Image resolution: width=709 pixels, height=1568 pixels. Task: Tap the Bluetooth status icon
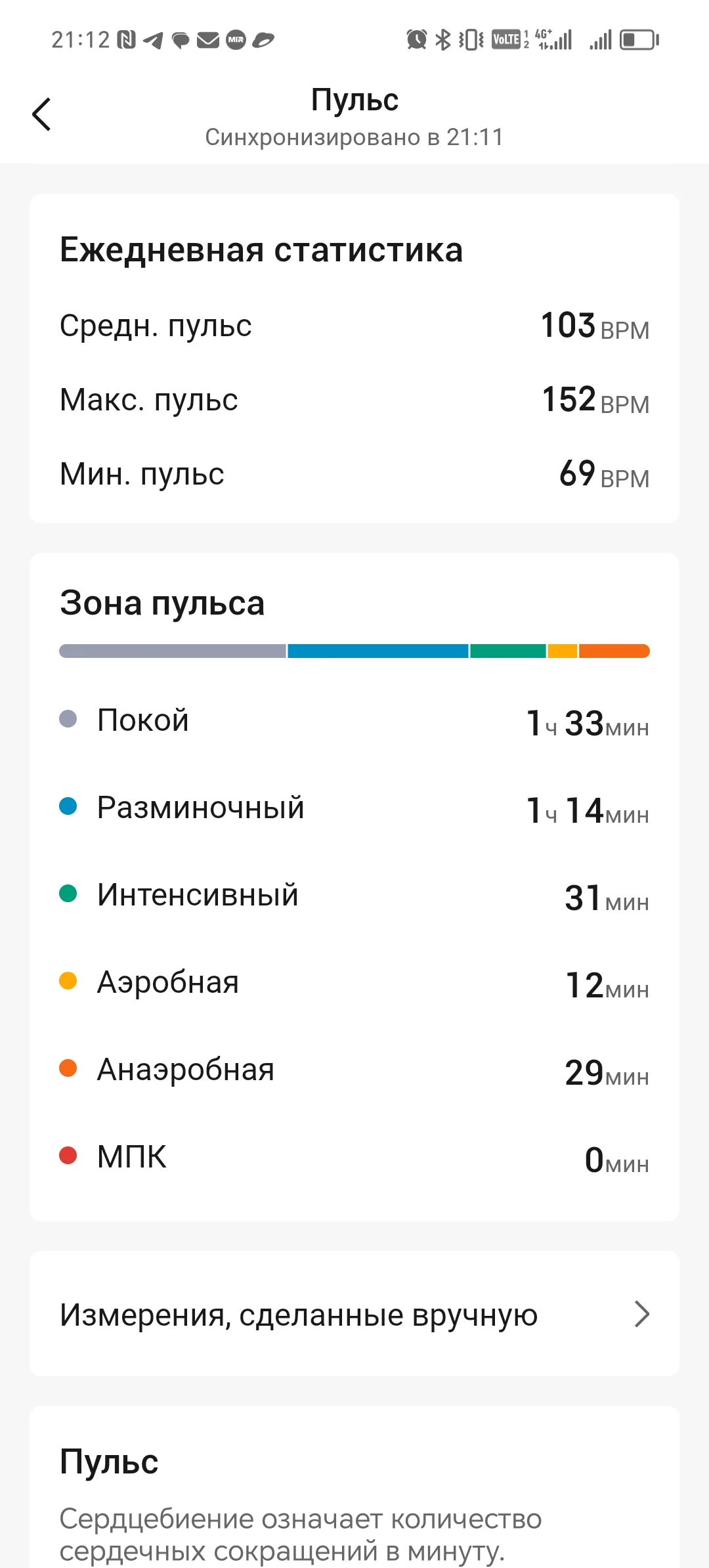(444, 40)
